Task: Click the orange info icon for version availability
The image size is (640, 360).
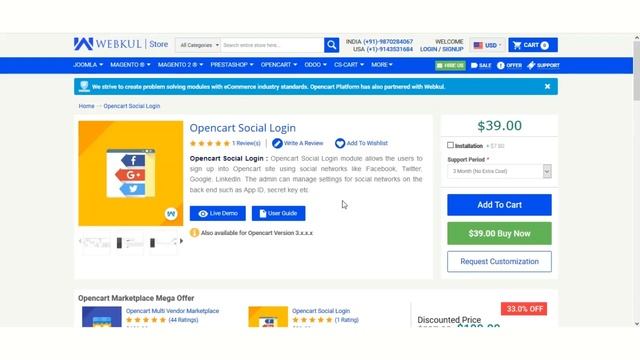Action: point(194,233)
